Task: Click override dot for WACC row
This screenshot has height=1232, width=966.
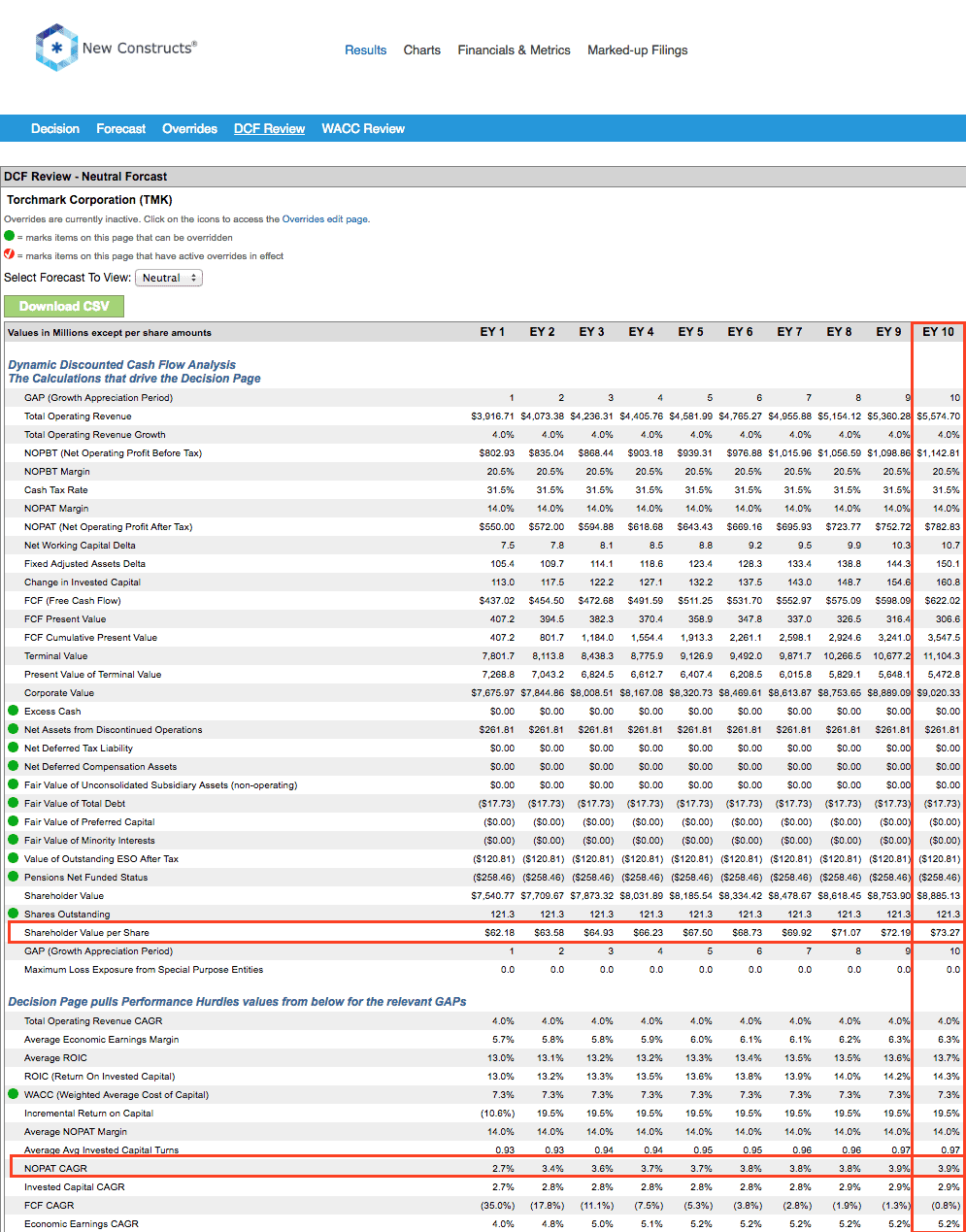Action: click(x=14, y=1094)
